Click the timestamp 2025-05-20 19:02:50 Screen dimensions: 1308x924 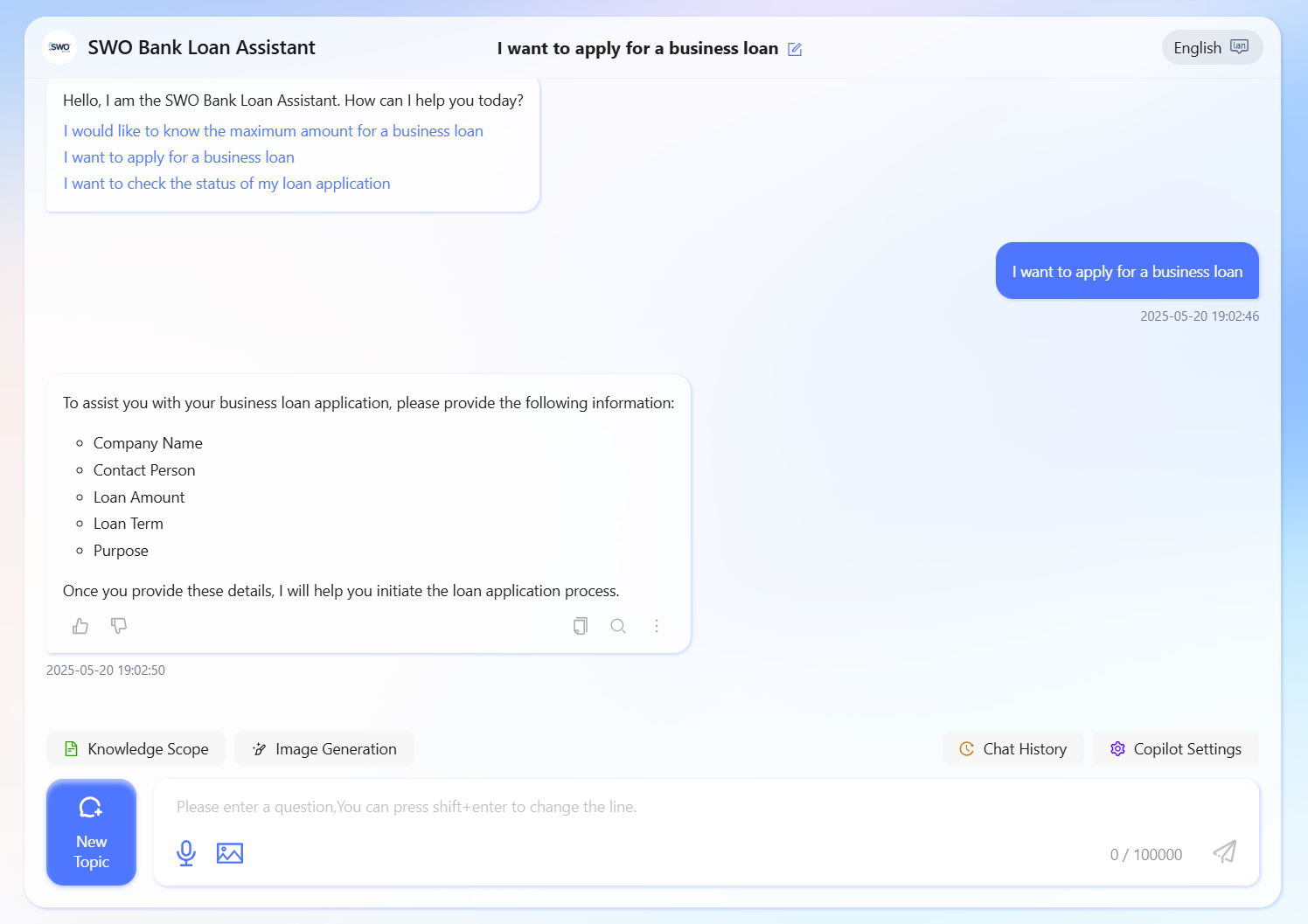(x=106, y=670)
